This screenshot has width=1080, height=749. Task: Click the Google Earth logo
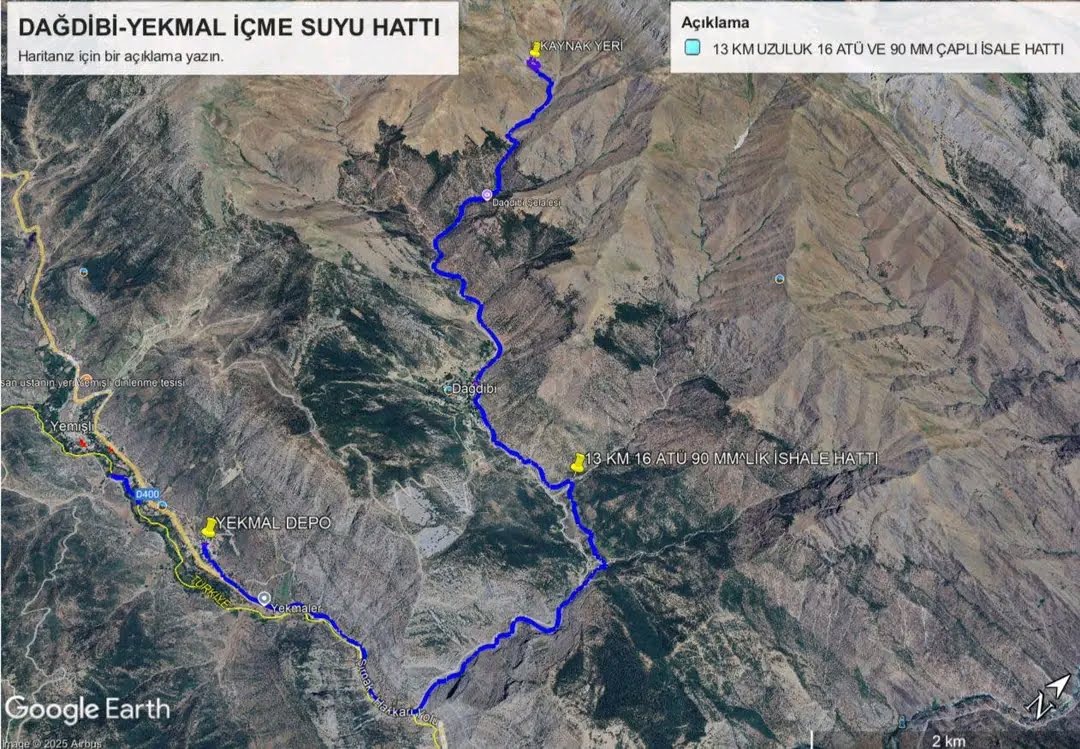pos(87,710)
